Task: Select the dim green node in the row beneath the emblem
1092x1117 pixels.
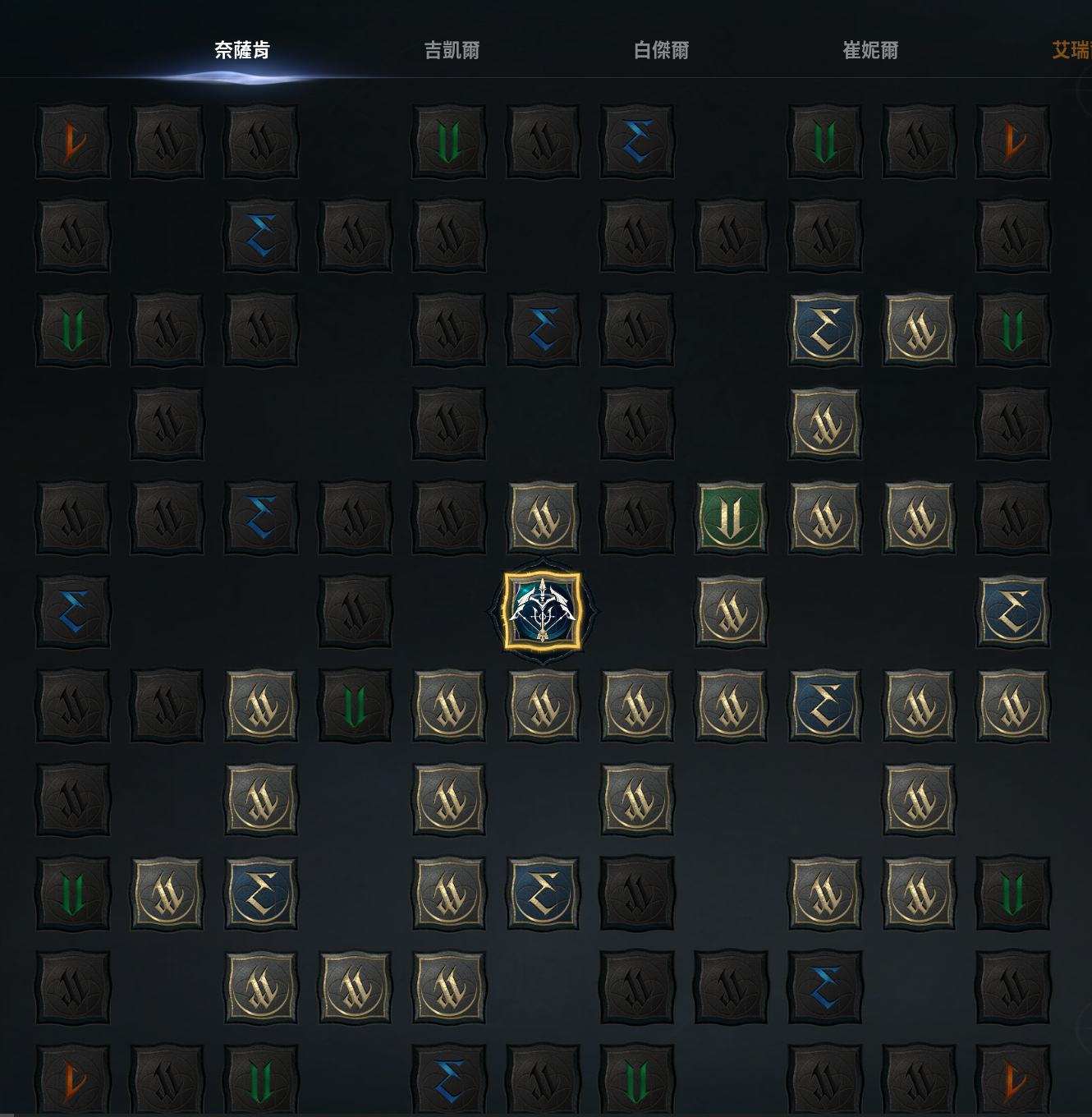Action: 355,706
